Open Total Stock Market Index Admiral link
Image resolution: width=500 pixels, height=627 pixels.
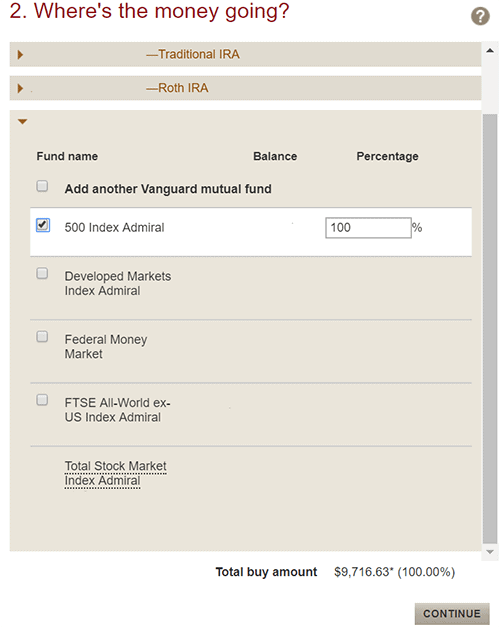pyautogui.click(x=116, y=473)
